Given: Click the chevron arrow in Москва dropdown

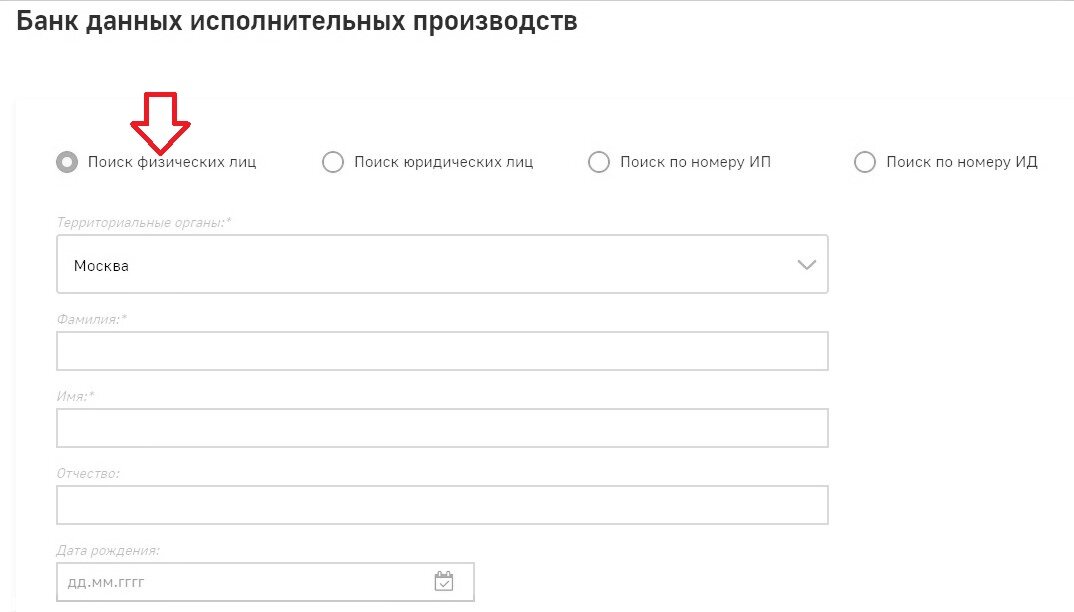Looking at the screenshot, I should coord(806,265).
